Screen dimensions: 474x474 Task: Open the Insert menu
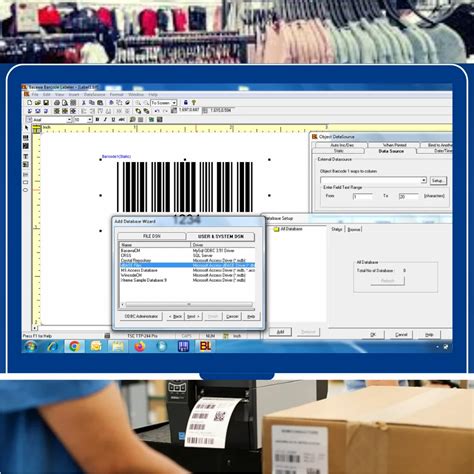(74, 95)
